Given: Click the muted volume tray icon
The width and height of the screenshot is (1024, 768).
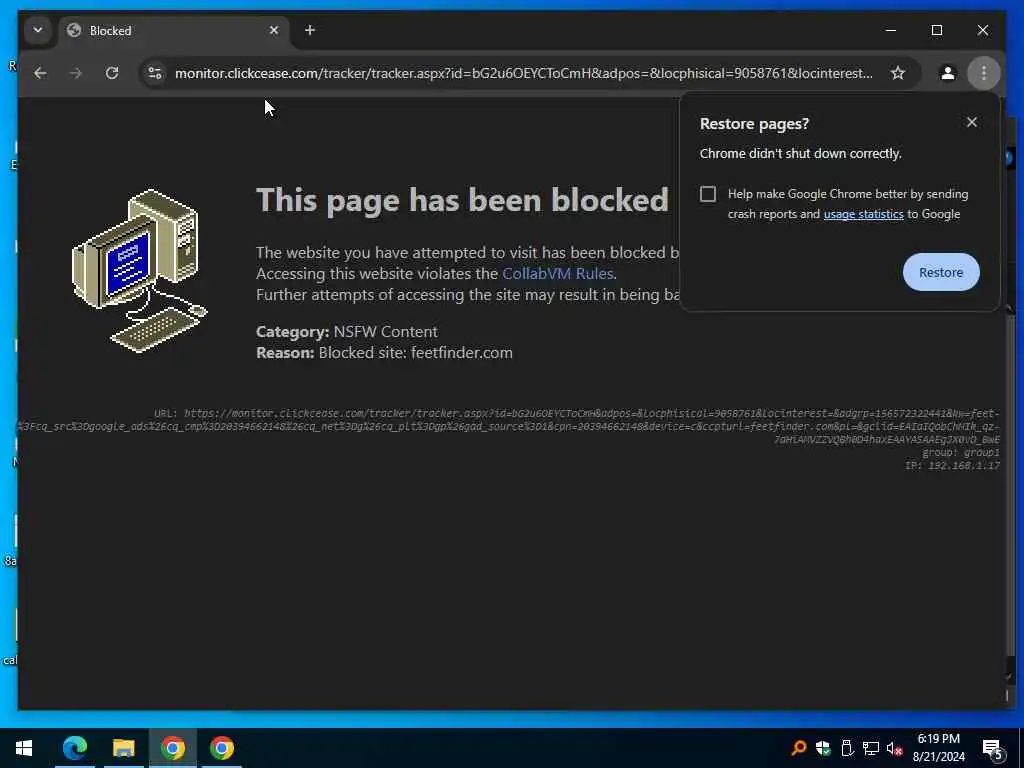Looking at the screenshot, I should click(894, 748).
